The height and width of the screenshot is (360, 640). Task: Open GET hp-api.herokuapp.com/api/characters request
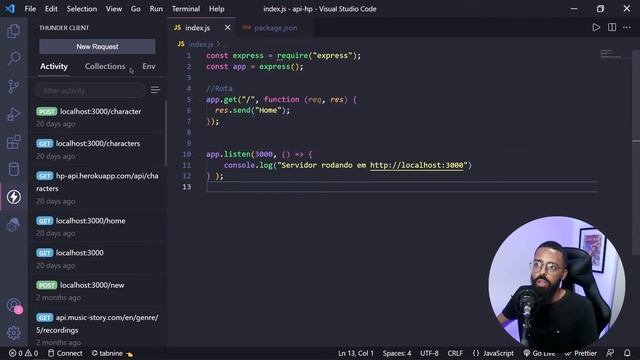[97, 188]
